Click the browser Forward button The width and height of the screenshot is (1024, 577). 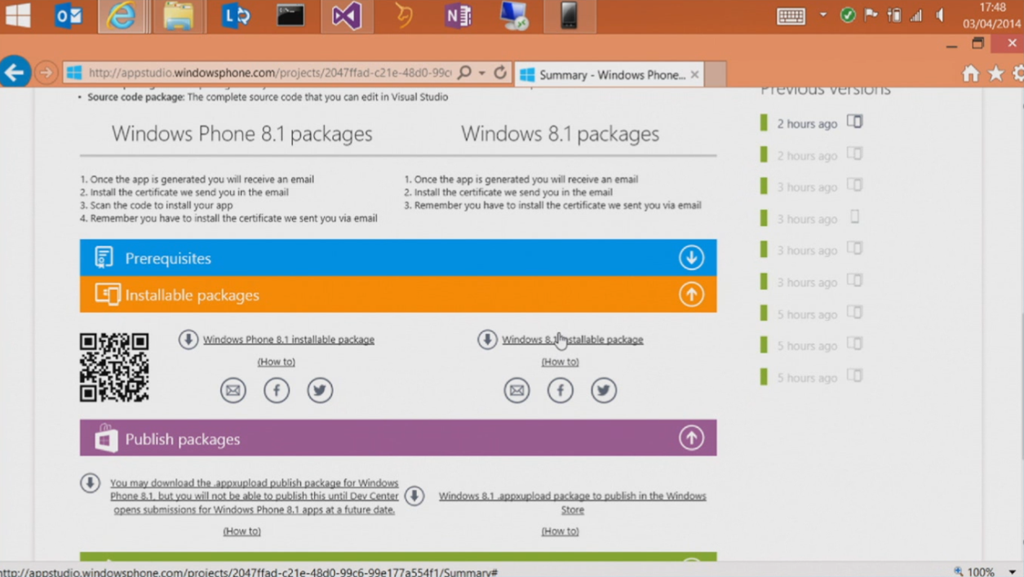tap(46, 72)
